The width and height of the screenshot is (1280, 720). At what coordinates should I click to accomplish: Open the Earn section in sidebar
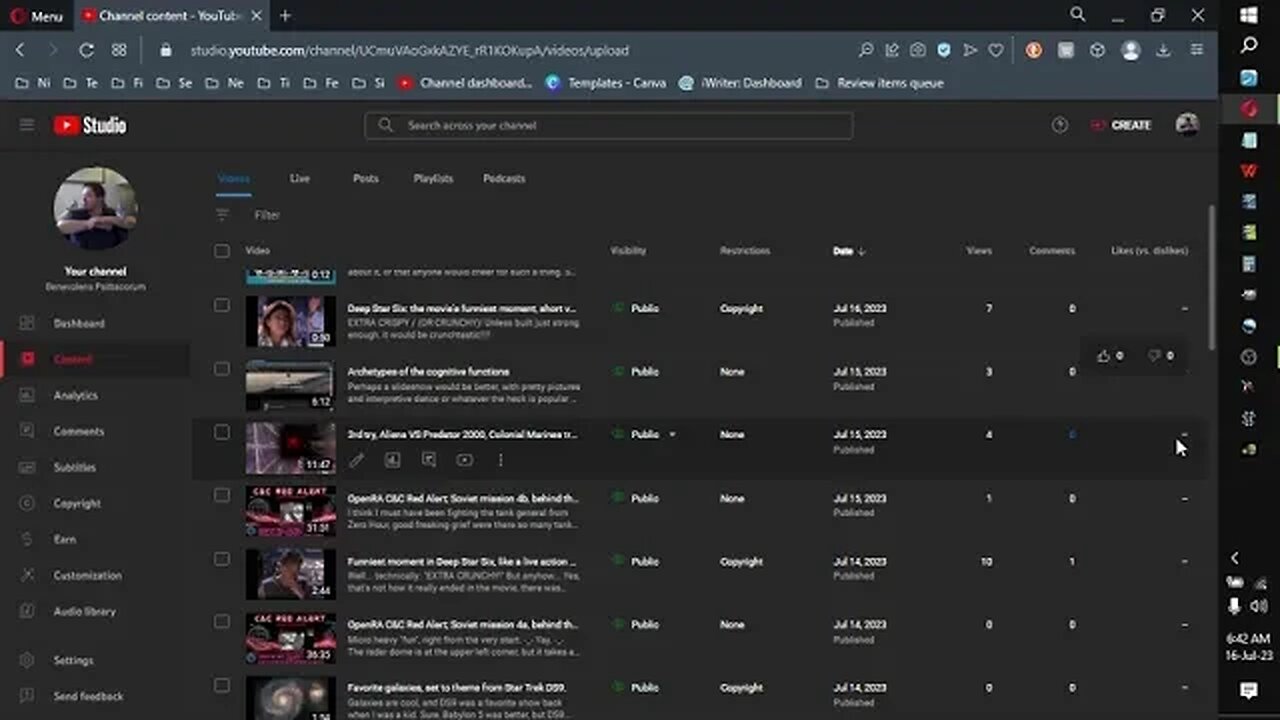pos(64,539)
